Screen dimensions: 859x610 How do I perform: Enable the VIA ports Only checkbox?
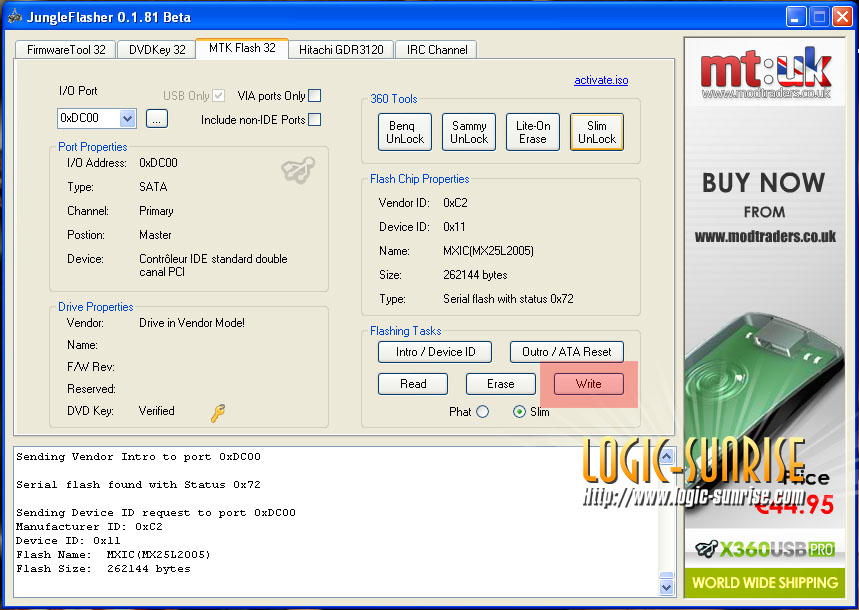pos(314,95)
